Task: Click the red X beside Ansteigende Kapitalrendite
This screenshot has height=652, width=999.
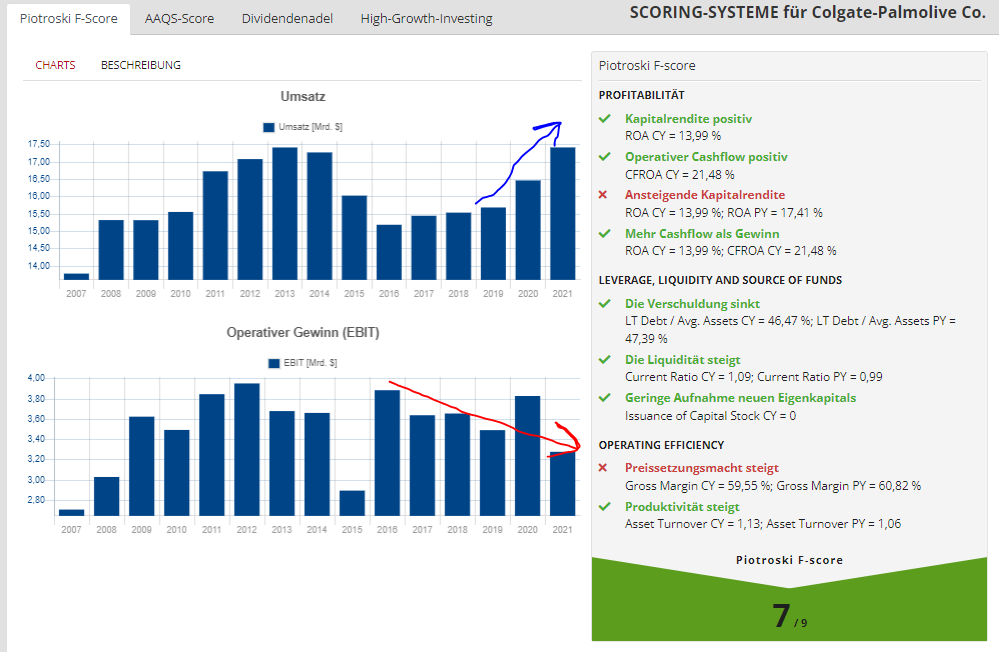Action: point(603,194)
